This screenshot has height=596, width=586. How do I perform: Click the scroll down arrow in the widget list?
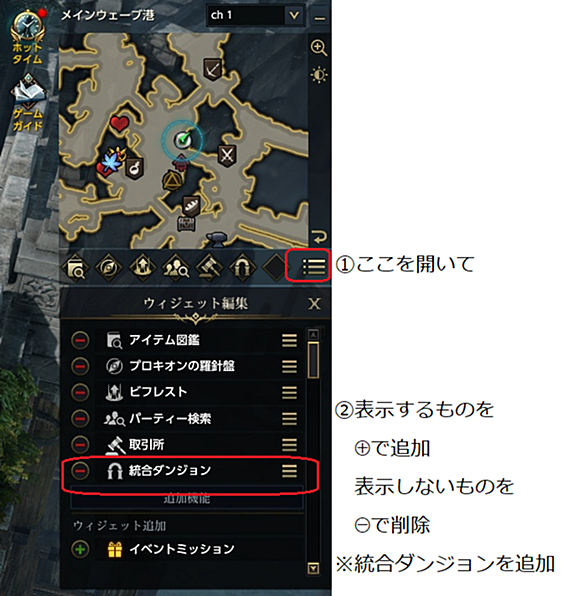pyautogui.click(x=313, y=569)
